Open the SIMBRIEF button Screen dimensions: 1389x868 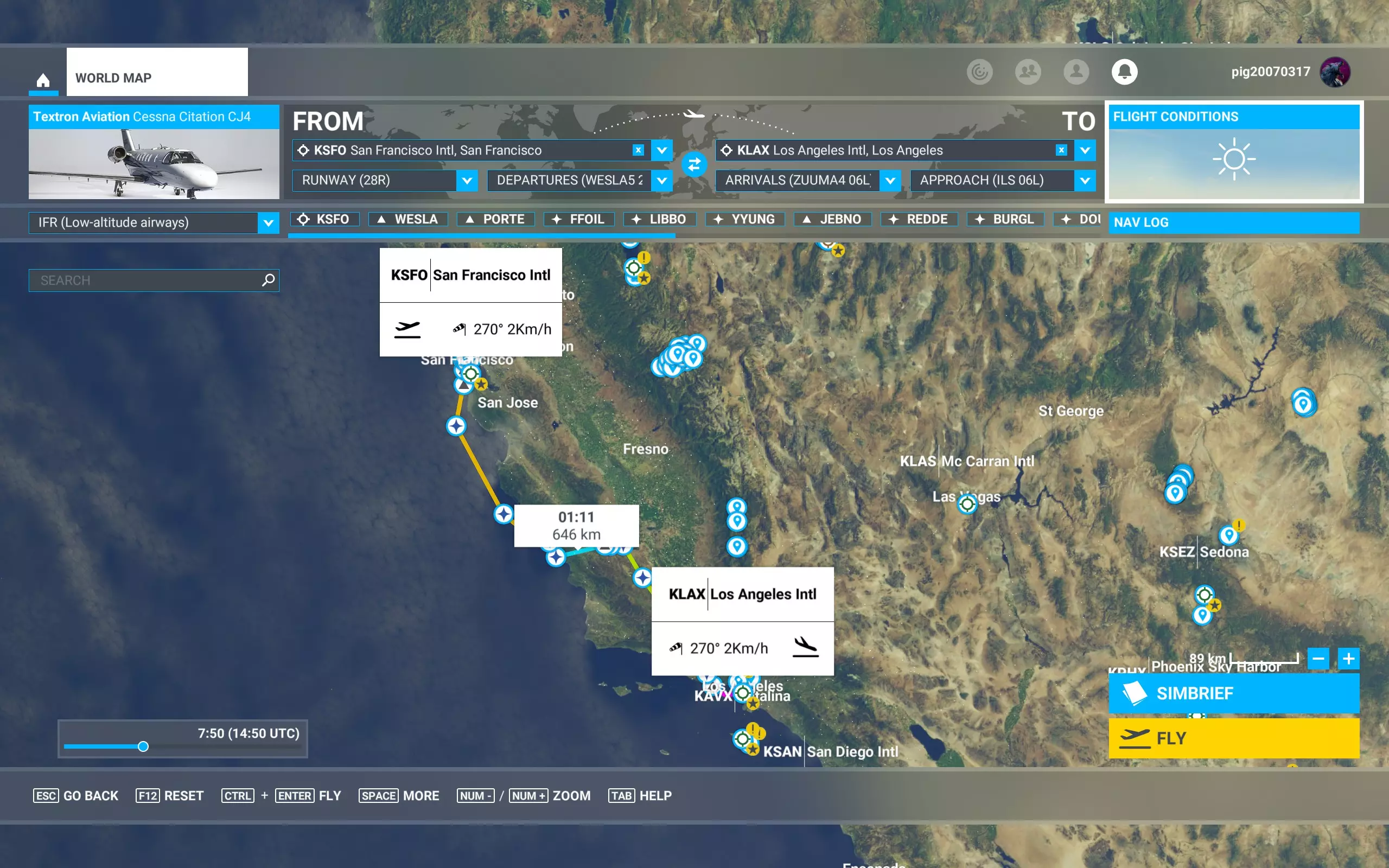pyautogui.click(x=1233, y=693)
